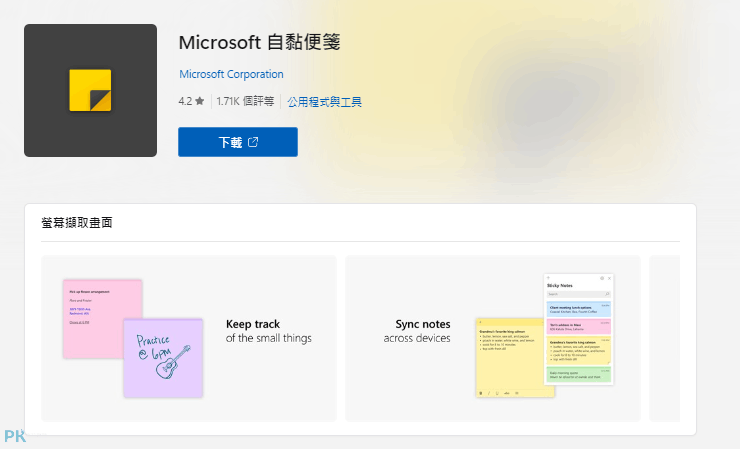Click the 螢幕擷取畫面 section heading
This screenshot has width=740, height=449.
coord(76,222)
